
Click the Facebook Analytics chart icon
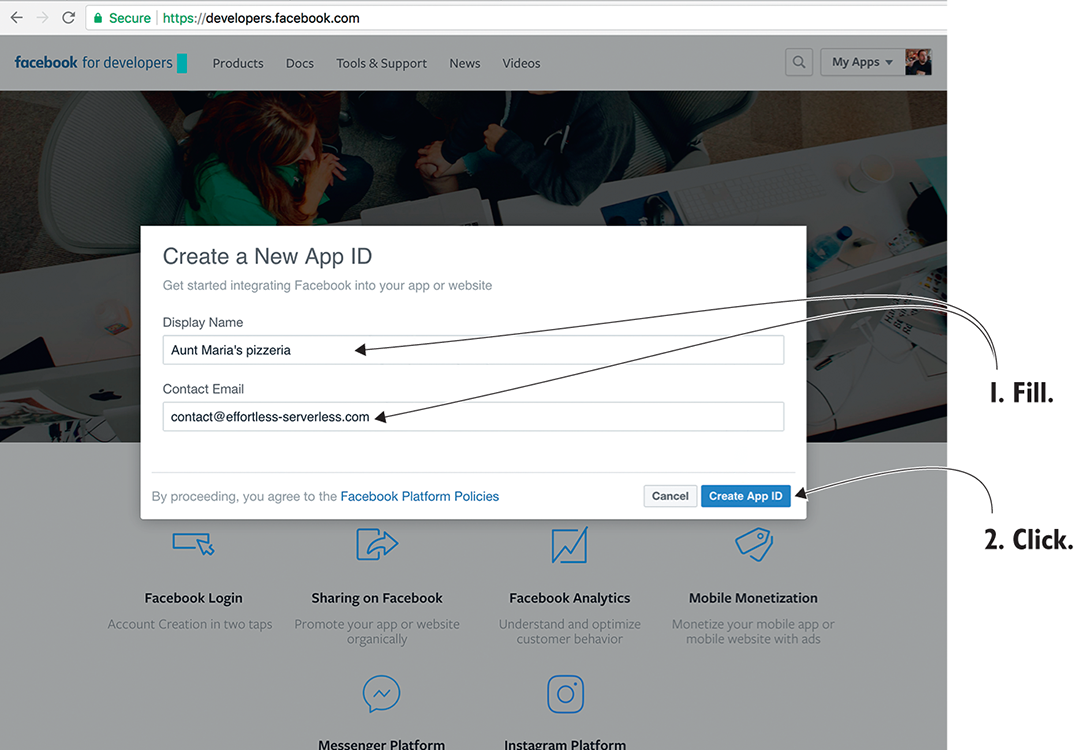[569, 545]
